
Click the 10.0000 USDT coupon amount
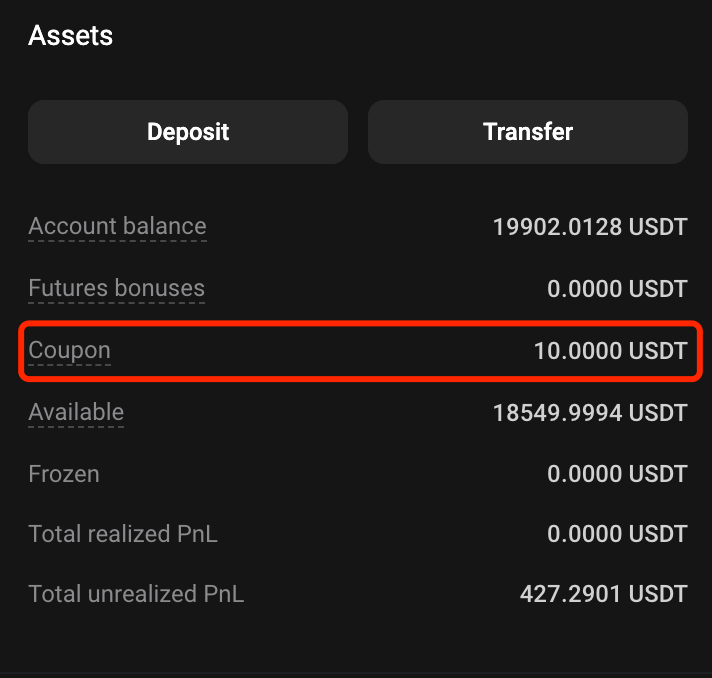610,351
